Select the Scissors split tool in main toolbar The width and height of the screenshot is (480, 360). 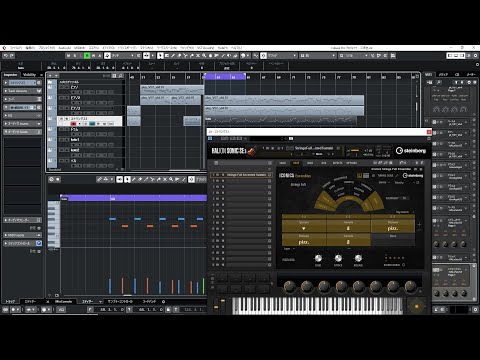pos(185,56)
